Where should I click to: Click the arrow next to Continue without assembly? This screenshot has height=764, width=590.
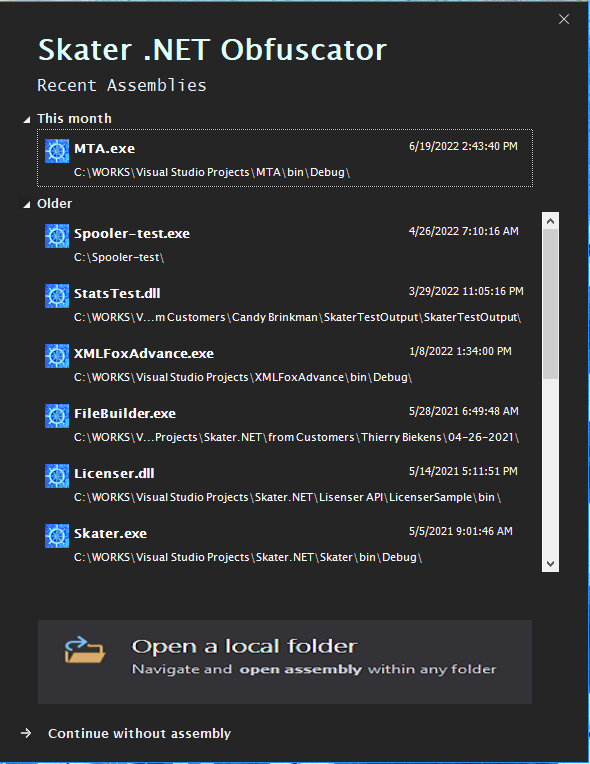[x=26, y=733]
